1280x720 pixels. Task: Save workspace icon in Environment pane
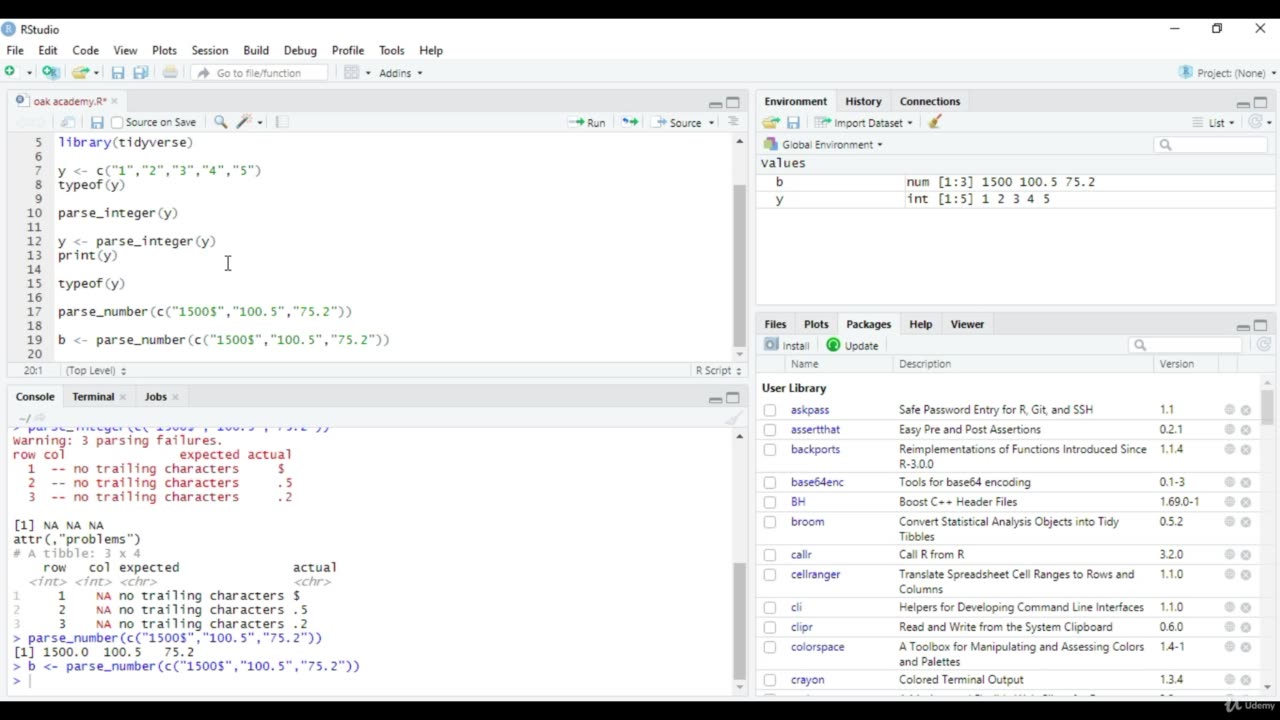[x=793, y=122]
